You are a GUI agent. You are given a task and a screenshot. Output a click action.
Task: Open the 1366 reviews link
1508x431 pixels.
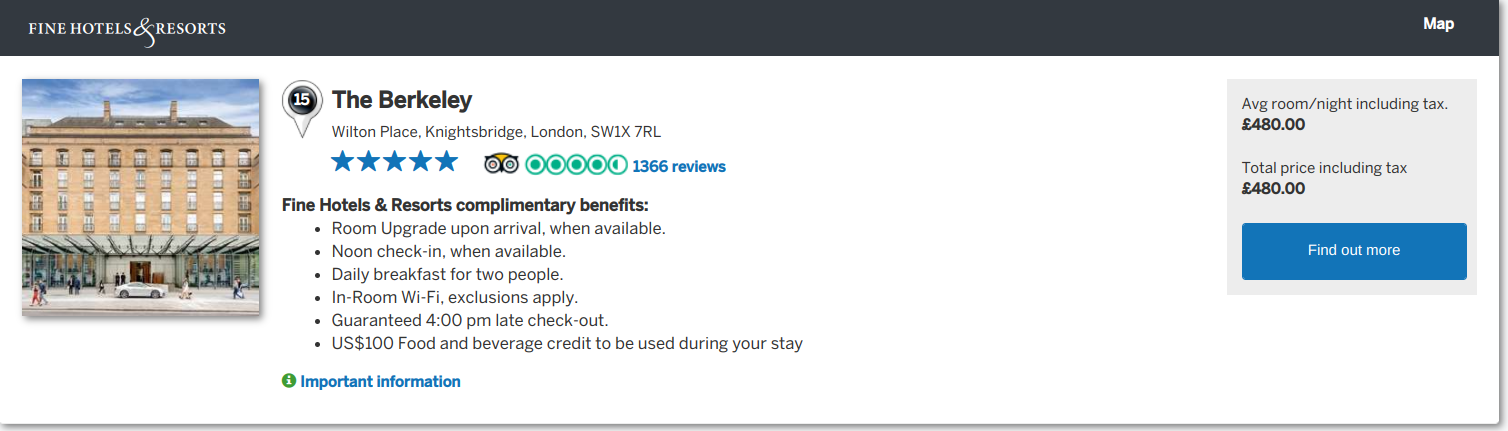tap(679, 166)
